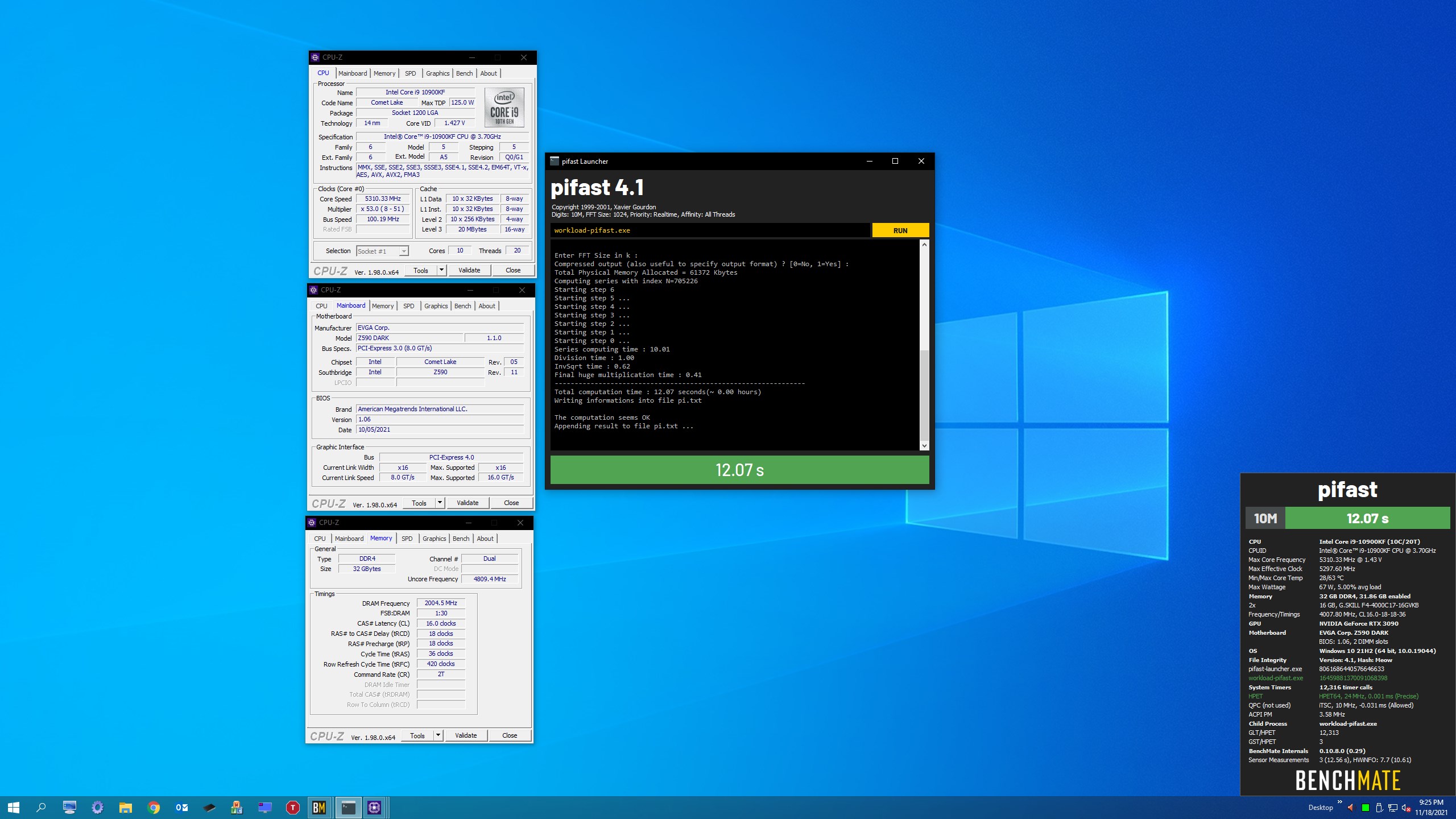Expand the Tools dropdown arrow in Memory window
1456x819 pixels.
[438, 735]
